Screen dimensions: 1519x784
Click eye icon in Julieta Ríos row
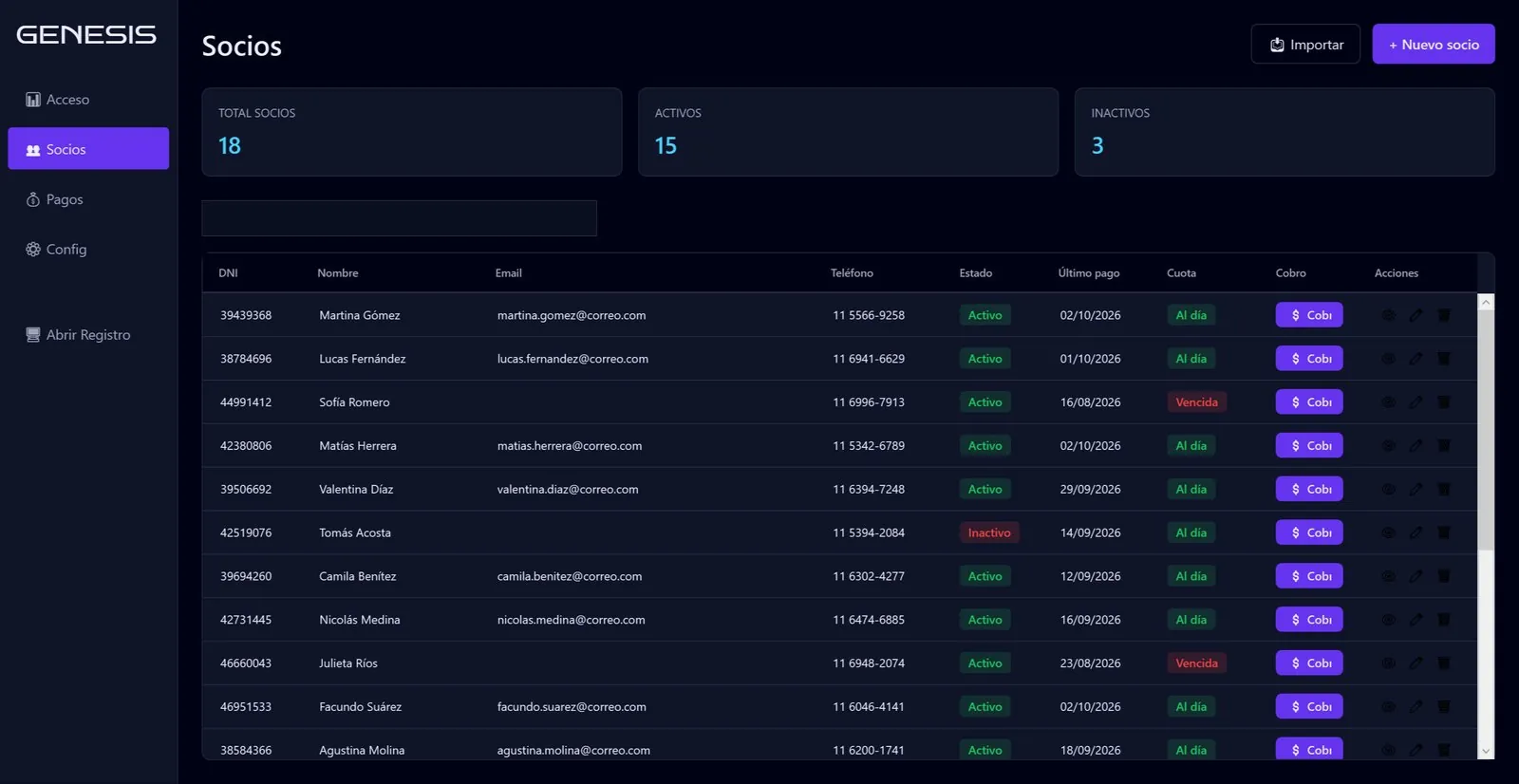click(x=1388, y=663)
